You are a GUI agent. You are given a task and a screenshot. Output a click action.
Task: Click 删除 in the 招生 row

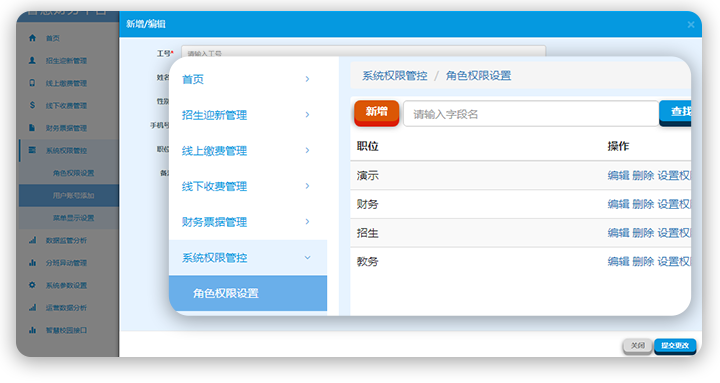[643, 233]
